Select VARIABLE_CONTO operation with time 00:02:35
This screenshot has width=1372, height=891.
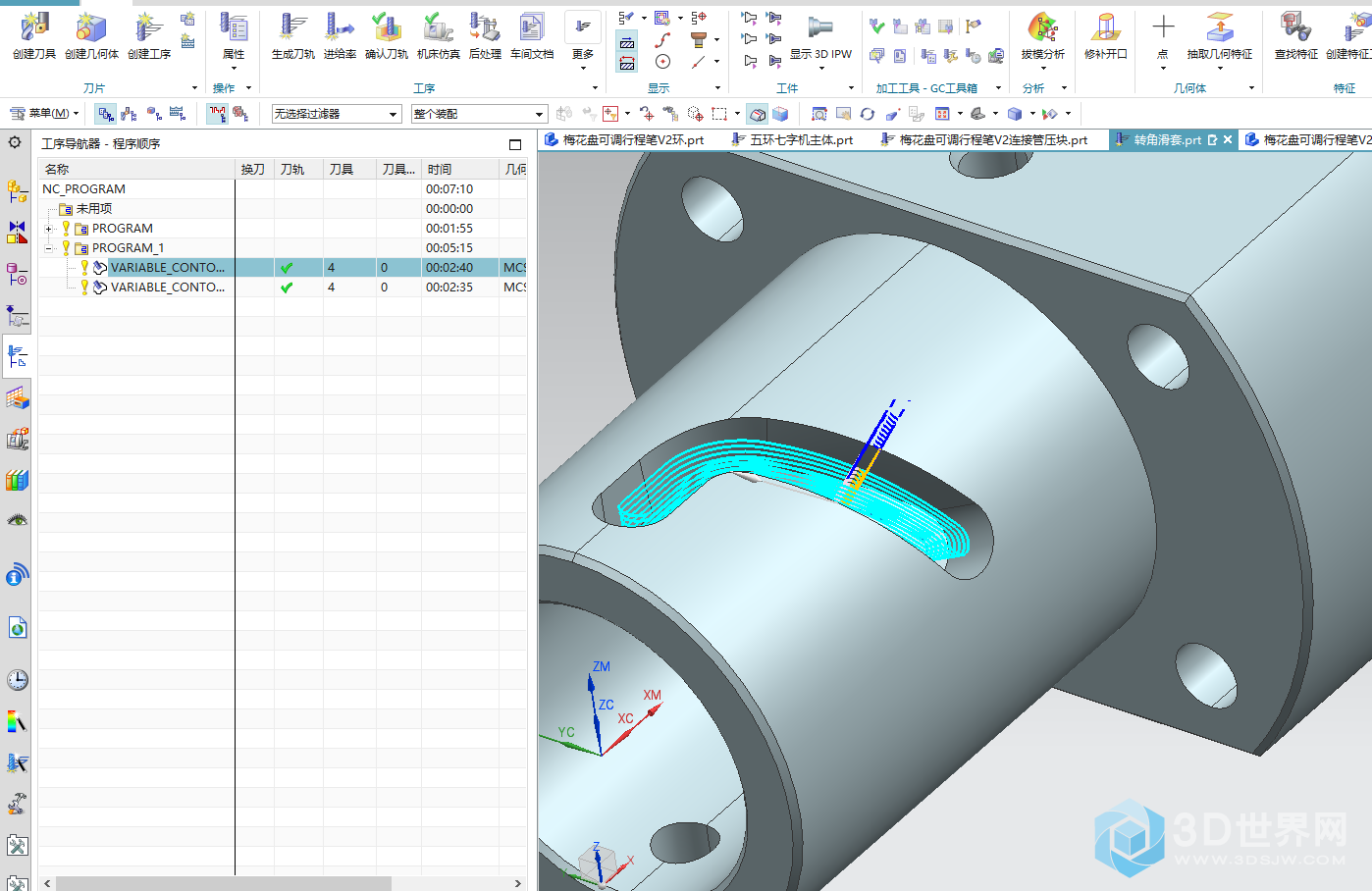pos(168,288)
